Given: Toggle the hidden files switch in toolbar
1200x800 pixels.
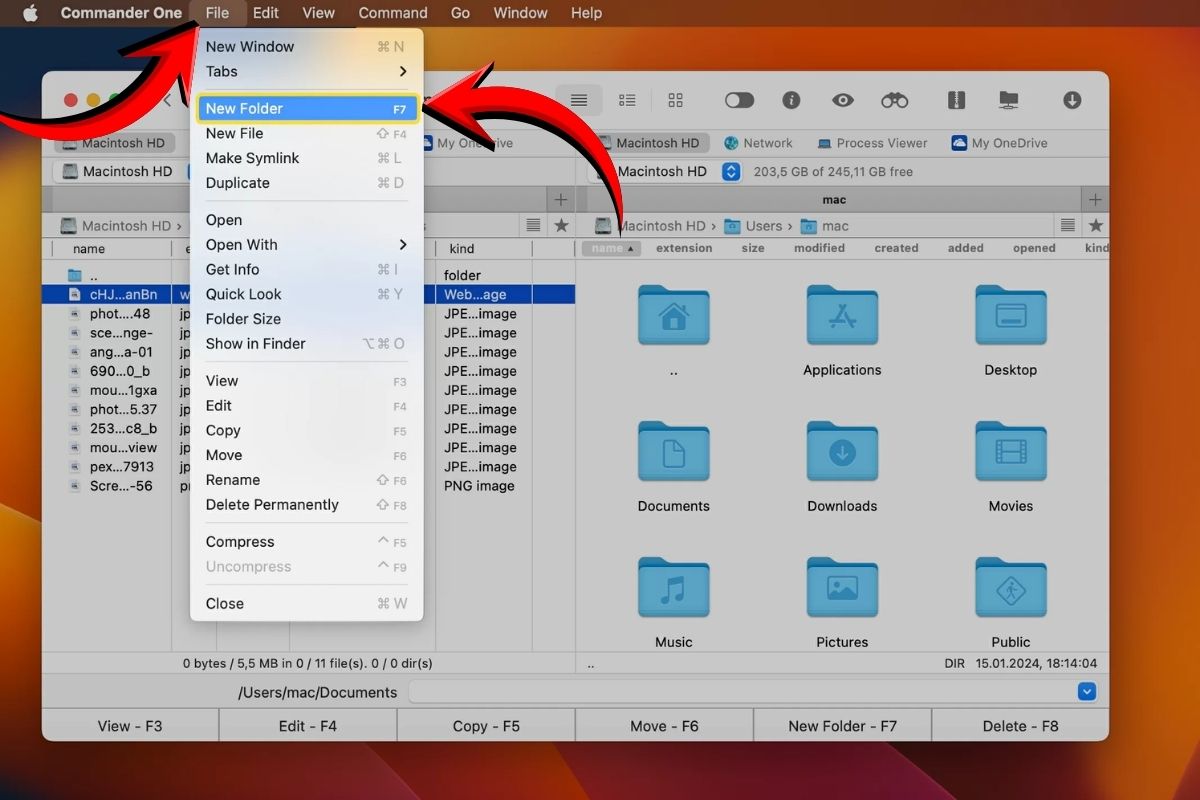Looking at the screenshot, I should click(739, 100).
